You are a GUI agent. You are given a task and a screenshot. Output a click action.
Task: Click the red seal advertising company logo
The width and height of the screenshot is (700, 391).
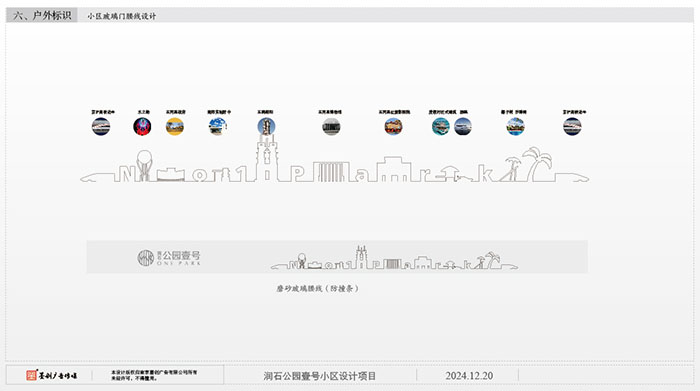[51, 375]
